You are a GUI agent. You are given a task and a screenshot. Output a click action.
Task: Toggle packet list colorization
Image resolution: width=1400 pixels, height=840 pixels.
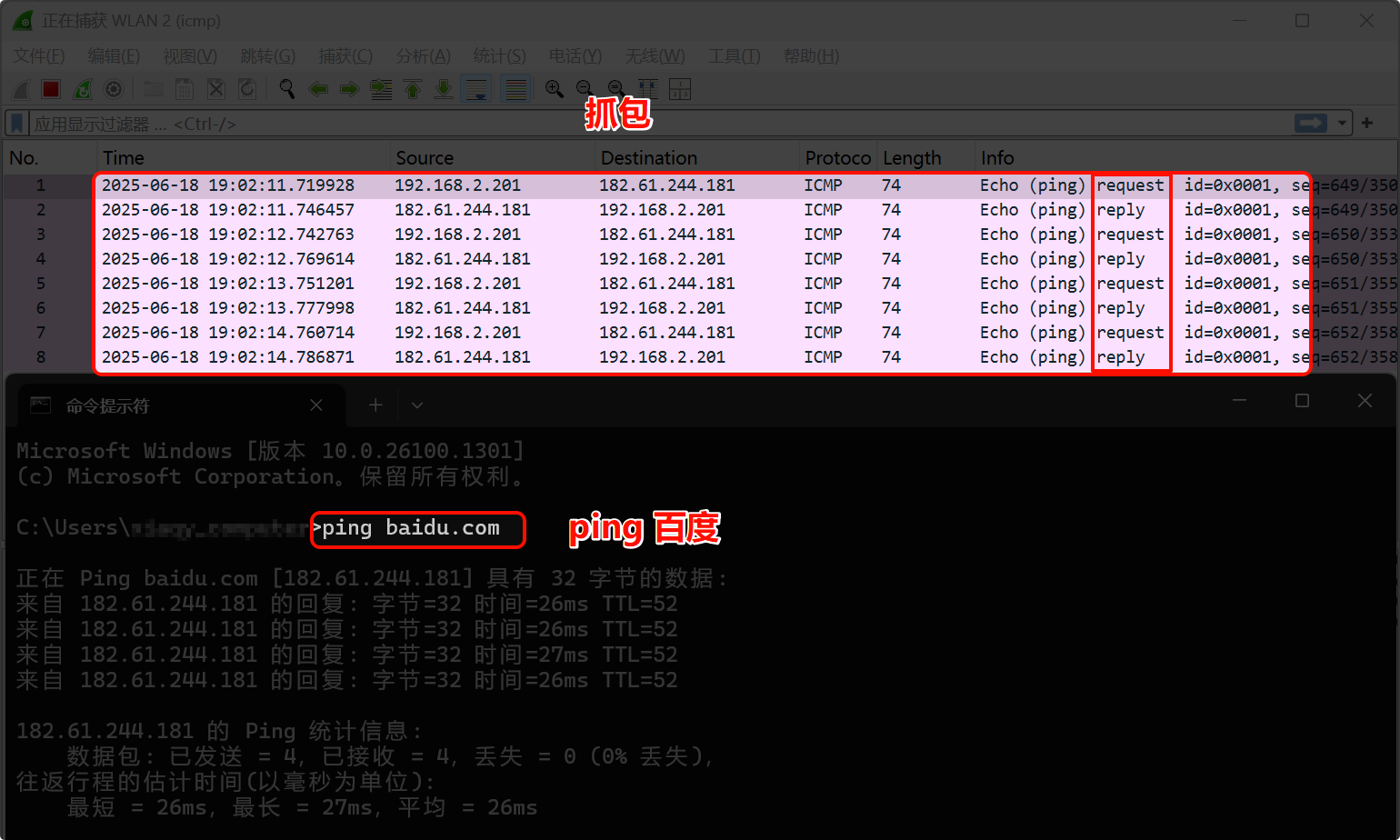[x=515, y=89]
